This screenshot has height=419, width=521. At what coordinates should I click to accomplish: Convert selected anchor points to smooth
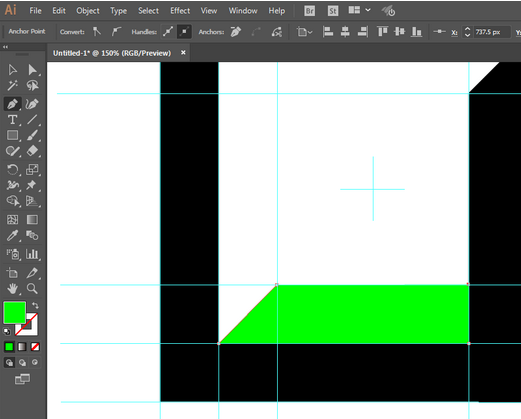116,32
